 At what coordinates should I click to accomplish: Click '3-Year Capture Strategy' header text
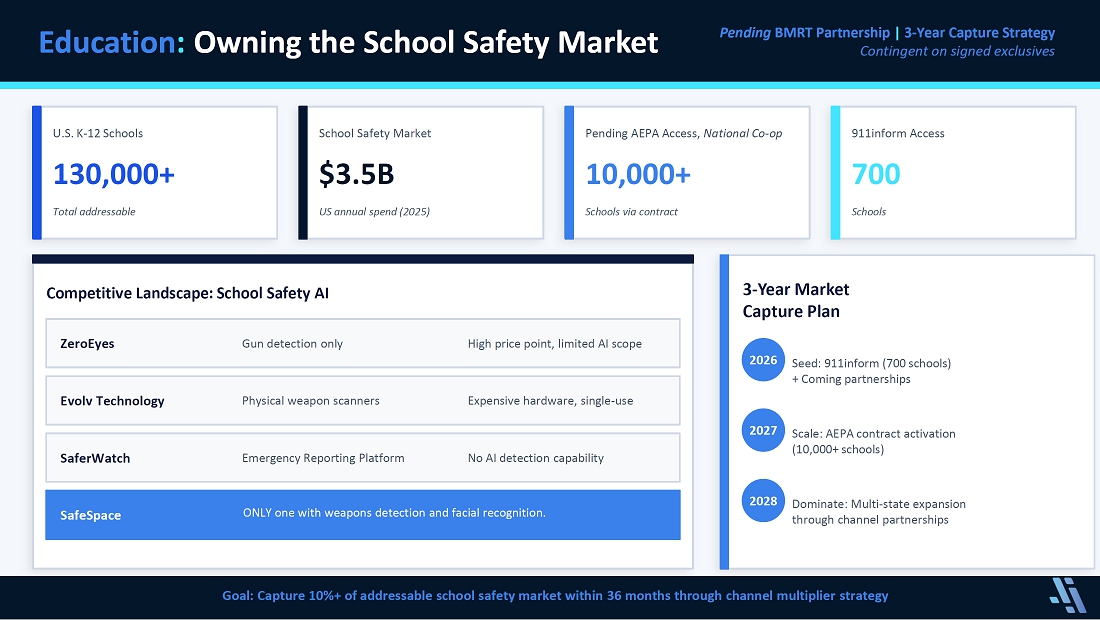tap(979, 32)
